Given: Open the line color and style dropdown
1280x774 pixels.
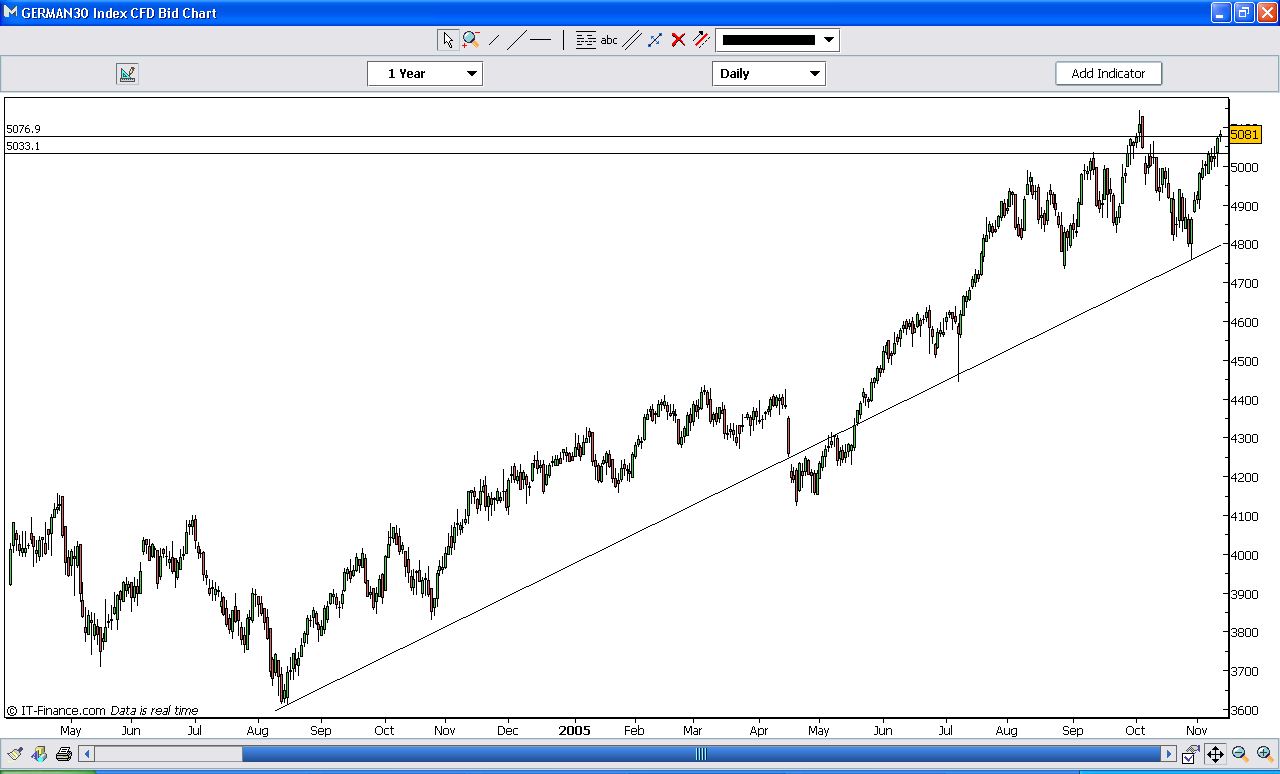Looking at the screenshot, I should click(x=777, y=40).
